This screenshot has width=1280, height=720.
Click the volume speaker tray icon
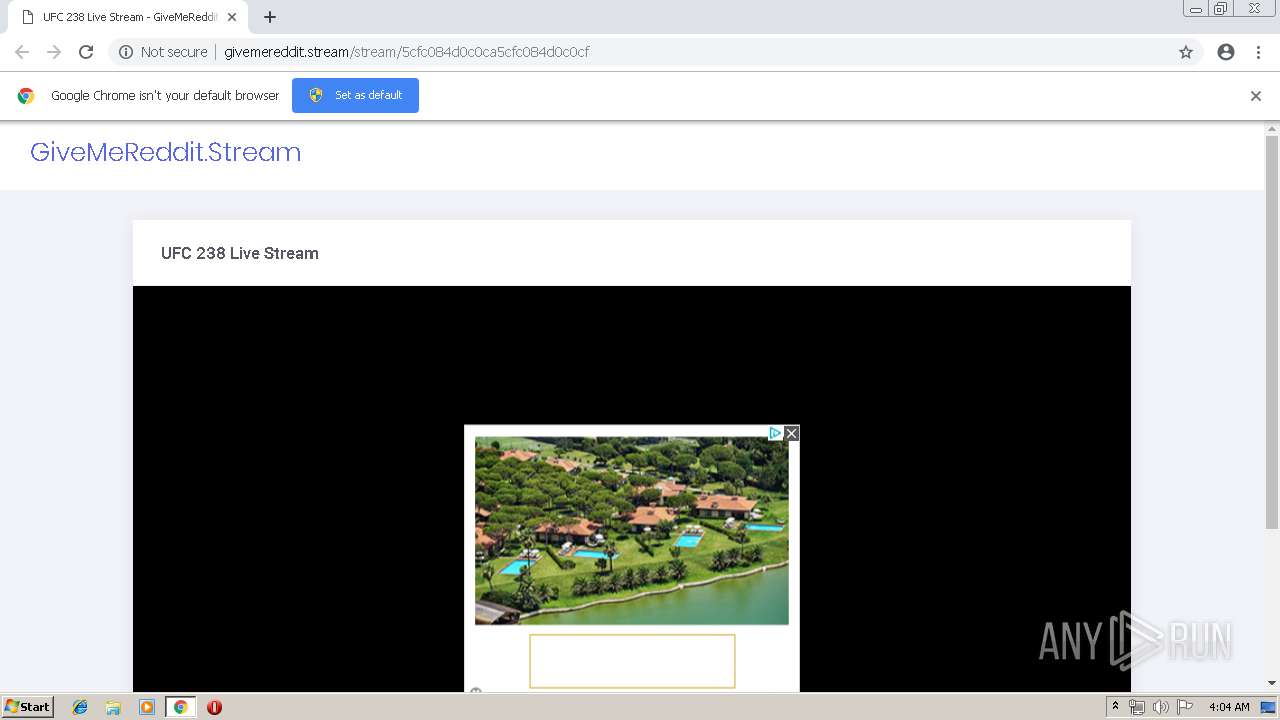pyautogui.click(x=1160, y=707)
